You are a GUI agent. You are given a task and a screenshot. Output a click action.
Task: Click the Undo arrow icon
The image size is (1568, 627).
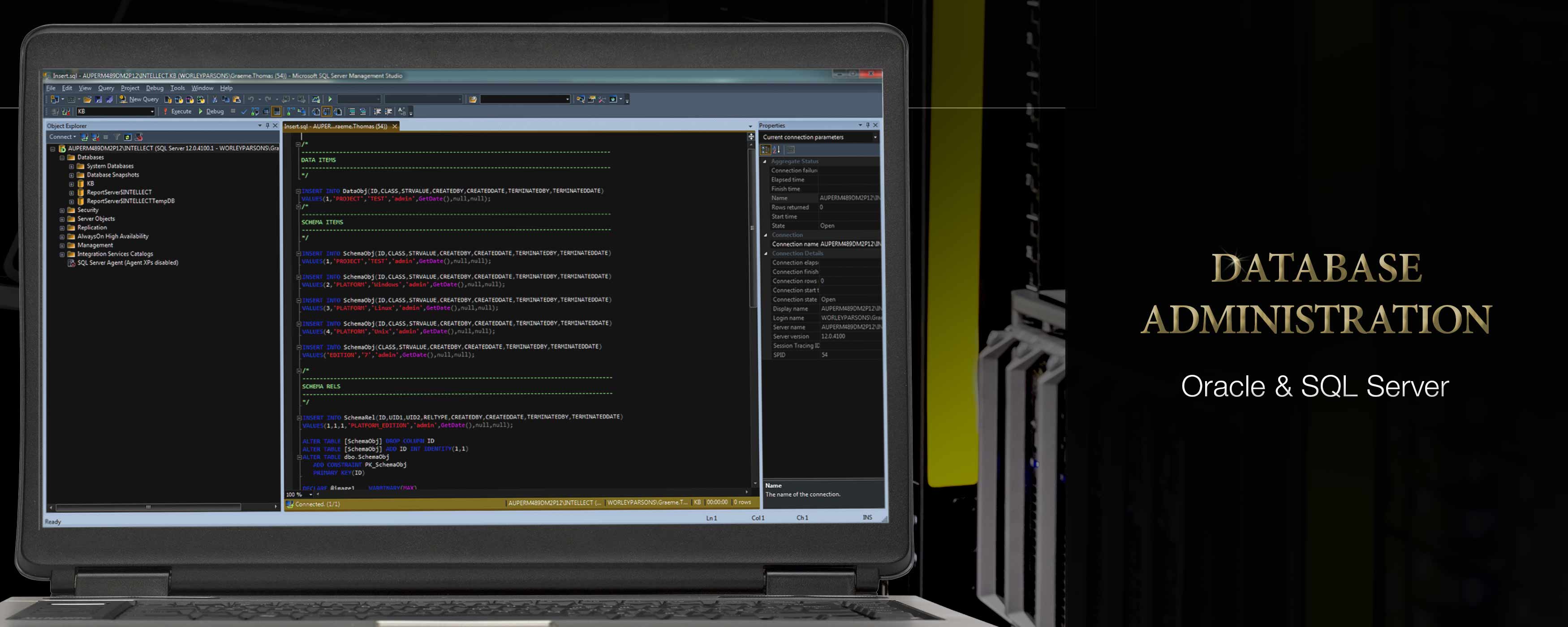point(251,99)
